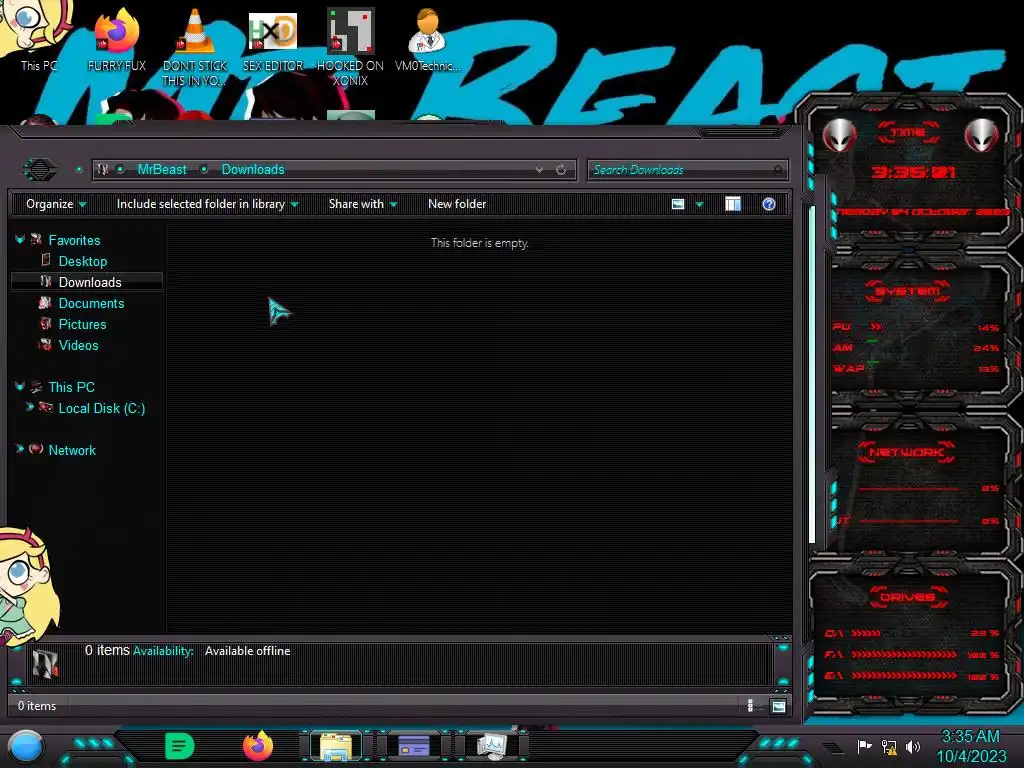Click the File Explorer taskbar button
Screen dimensions: 1024x768
[x=336, y=746]
